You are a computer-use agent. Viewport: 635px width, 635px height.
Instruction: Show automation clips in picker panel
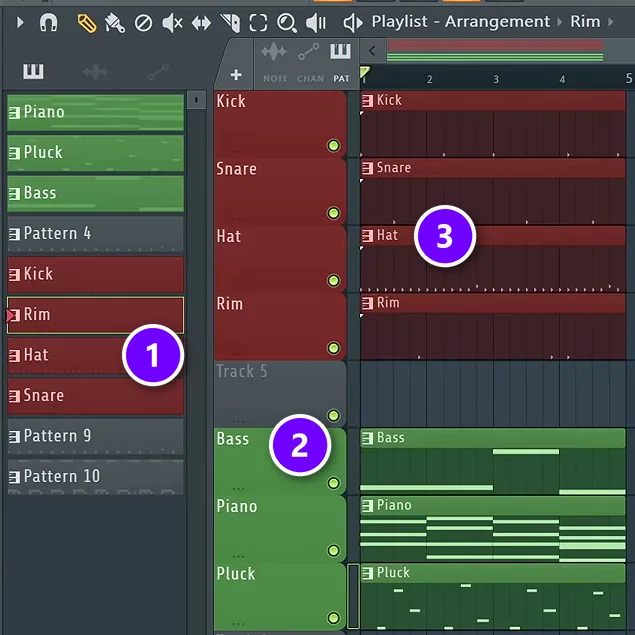click(158, 72)
